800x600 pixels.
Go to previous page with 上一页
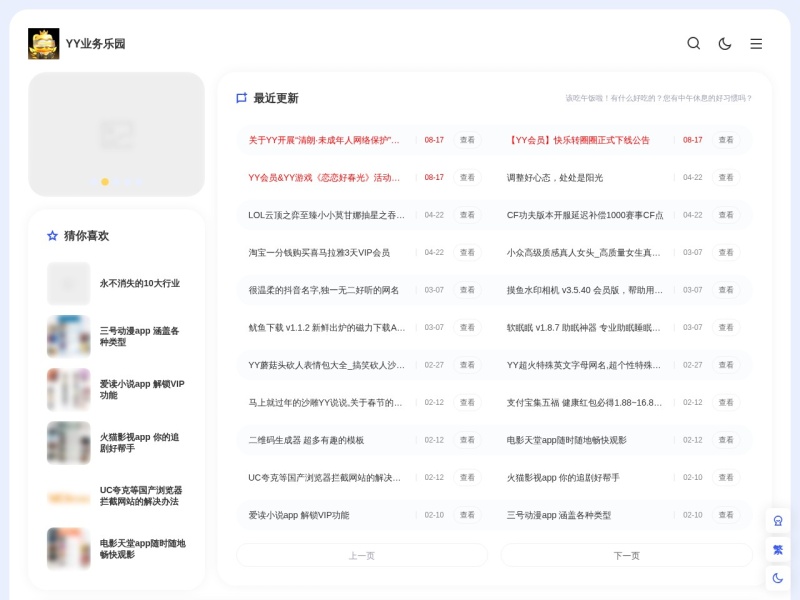tap(362, 556)
